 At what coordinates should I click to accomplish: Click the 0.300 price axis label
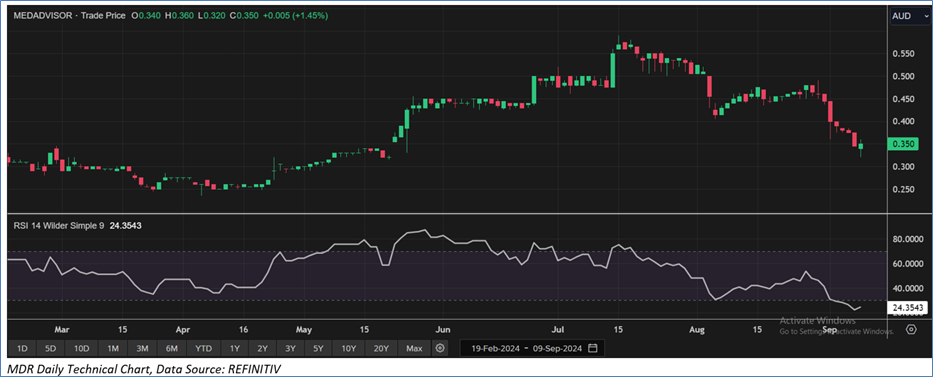[902, 167]
